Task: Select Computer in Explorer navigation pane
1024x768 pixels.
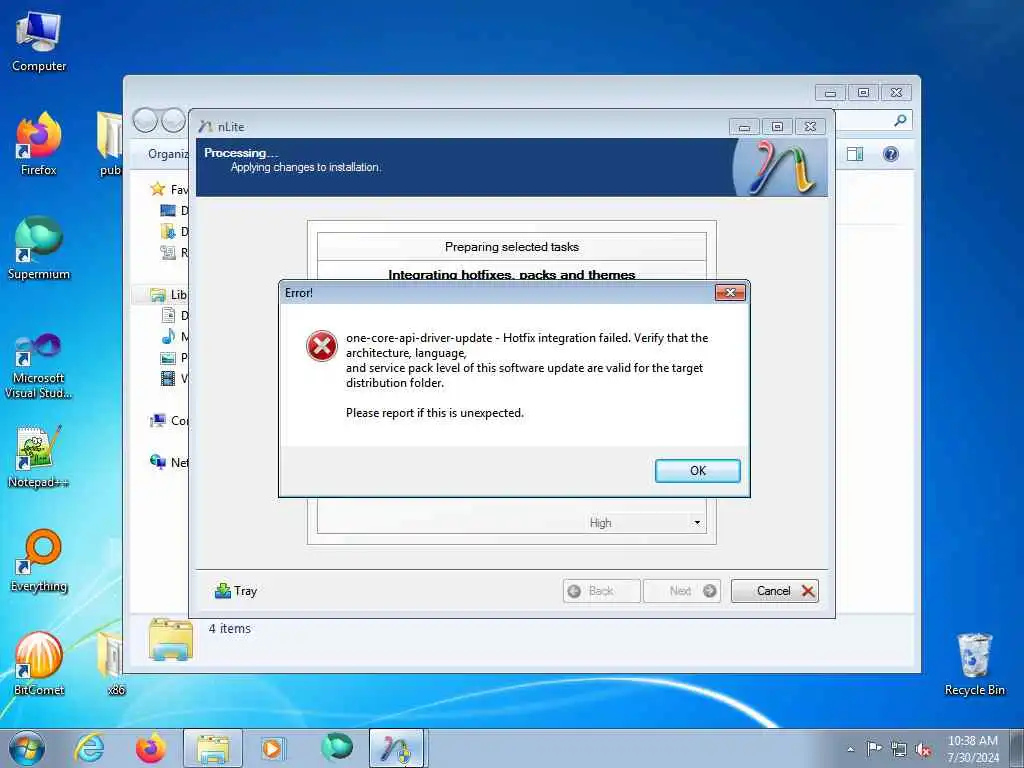Action: (x=169, y=421)
